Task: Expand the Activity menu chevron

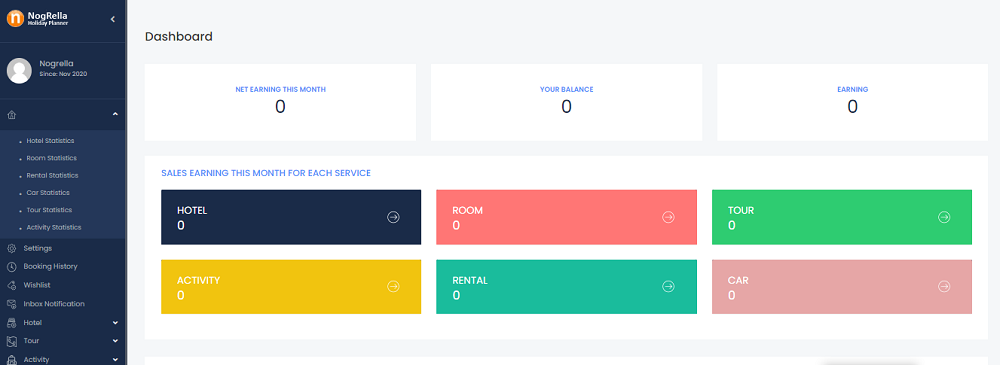Action: [x=115, y=360]
